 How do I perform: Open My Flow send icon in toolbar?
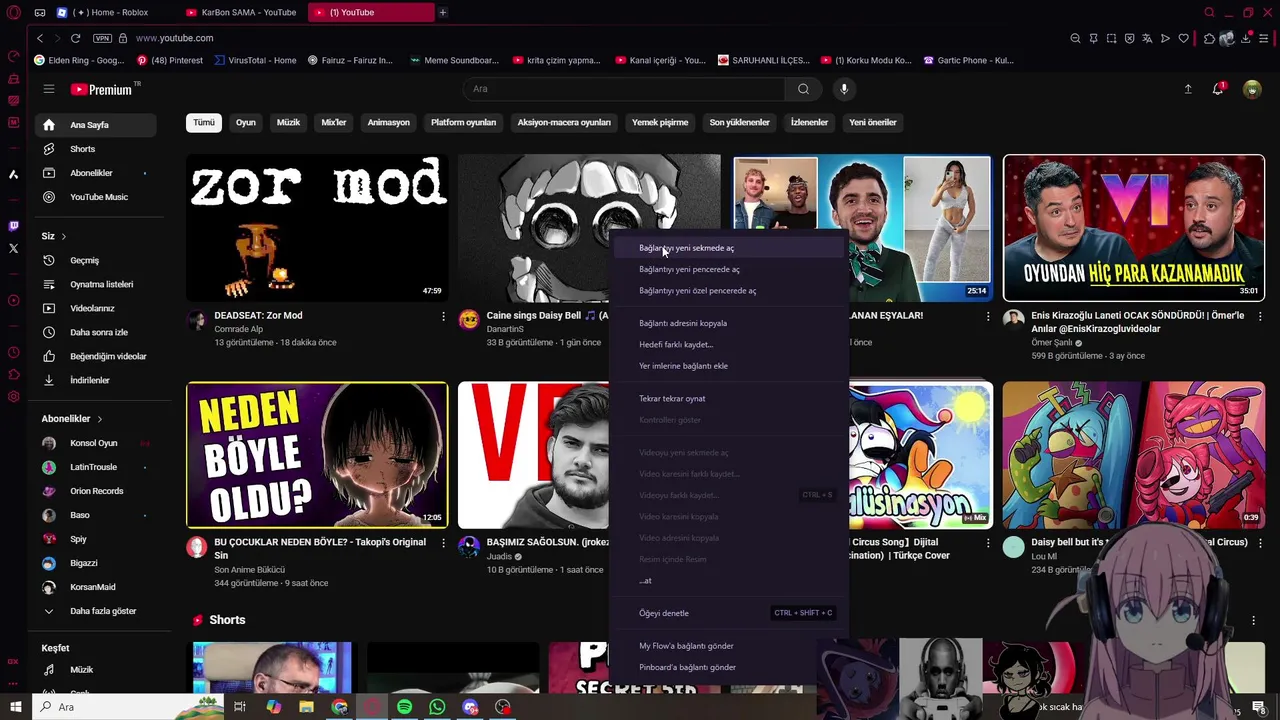tap(1165, 38)
